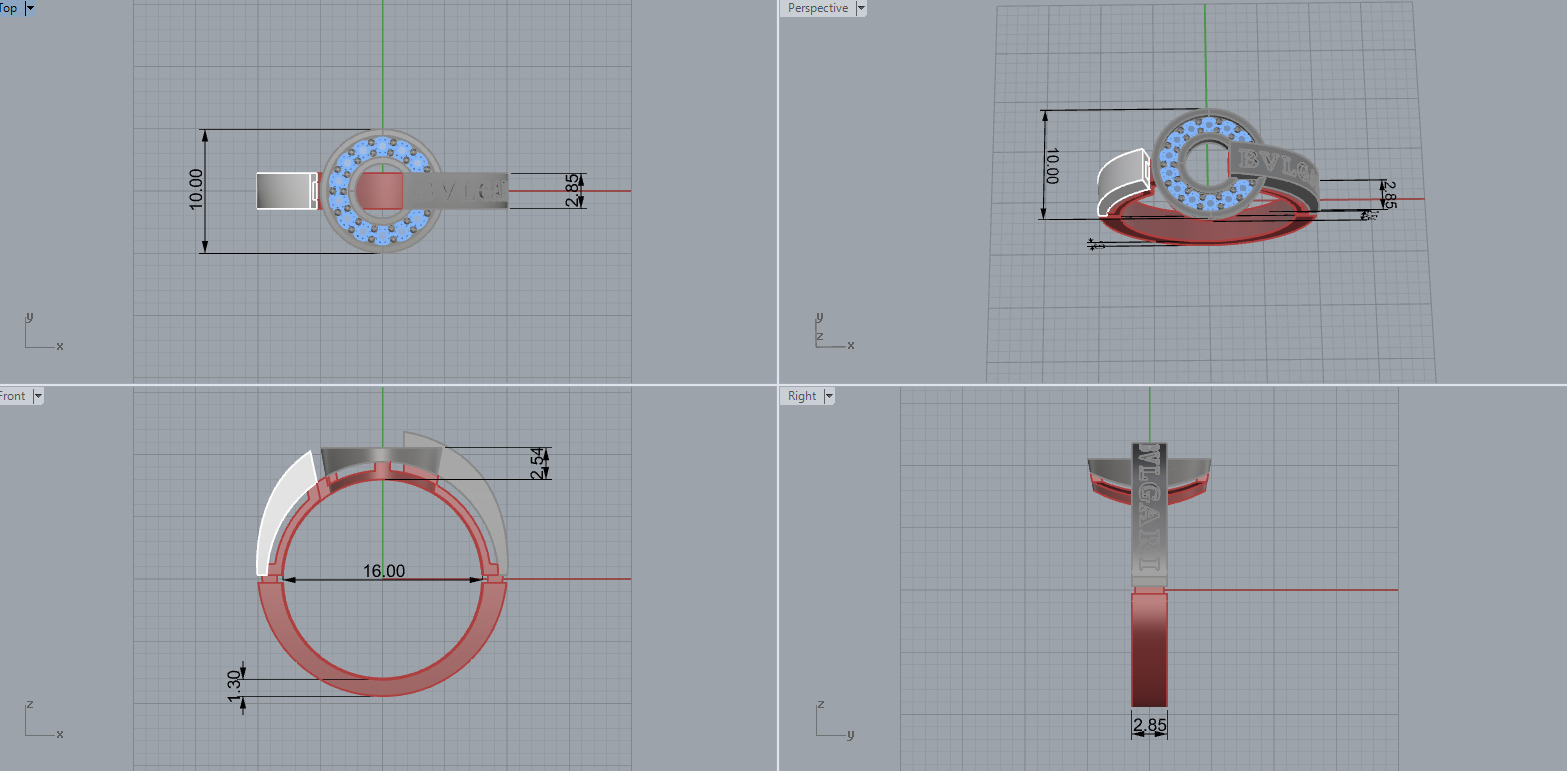Select the 16.00 diameter dimension in Front viewport
1567x771 pixels.
click(384, 571)
